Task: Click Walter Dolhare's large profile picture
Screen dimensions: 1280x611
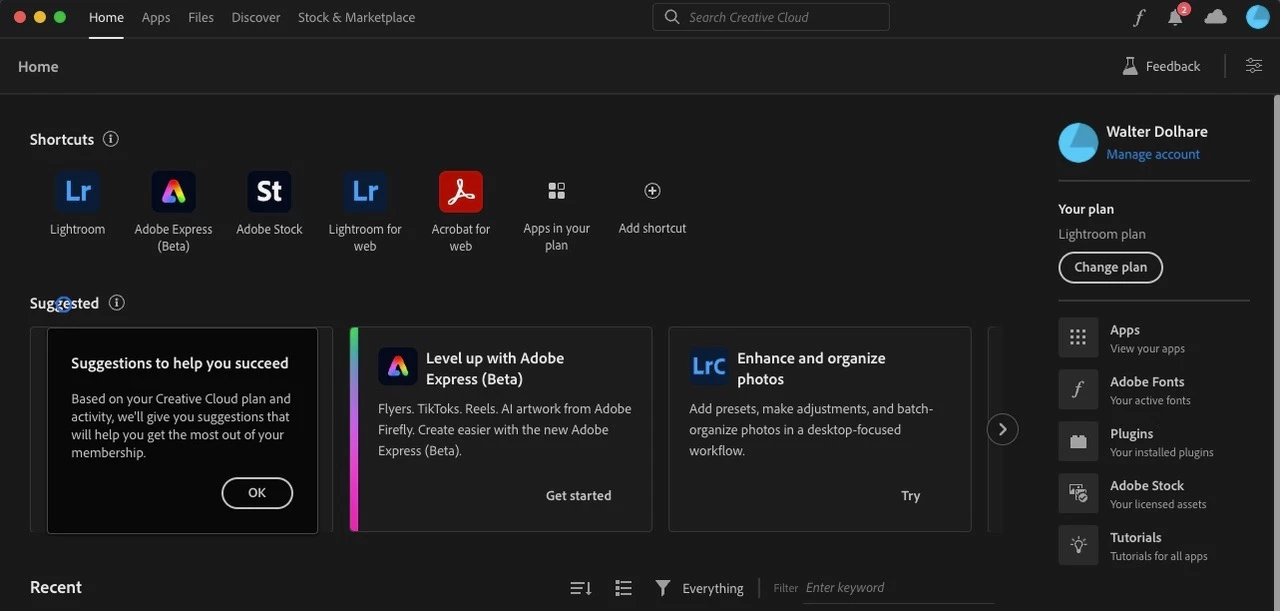Action: click(x=1078, y=143)
